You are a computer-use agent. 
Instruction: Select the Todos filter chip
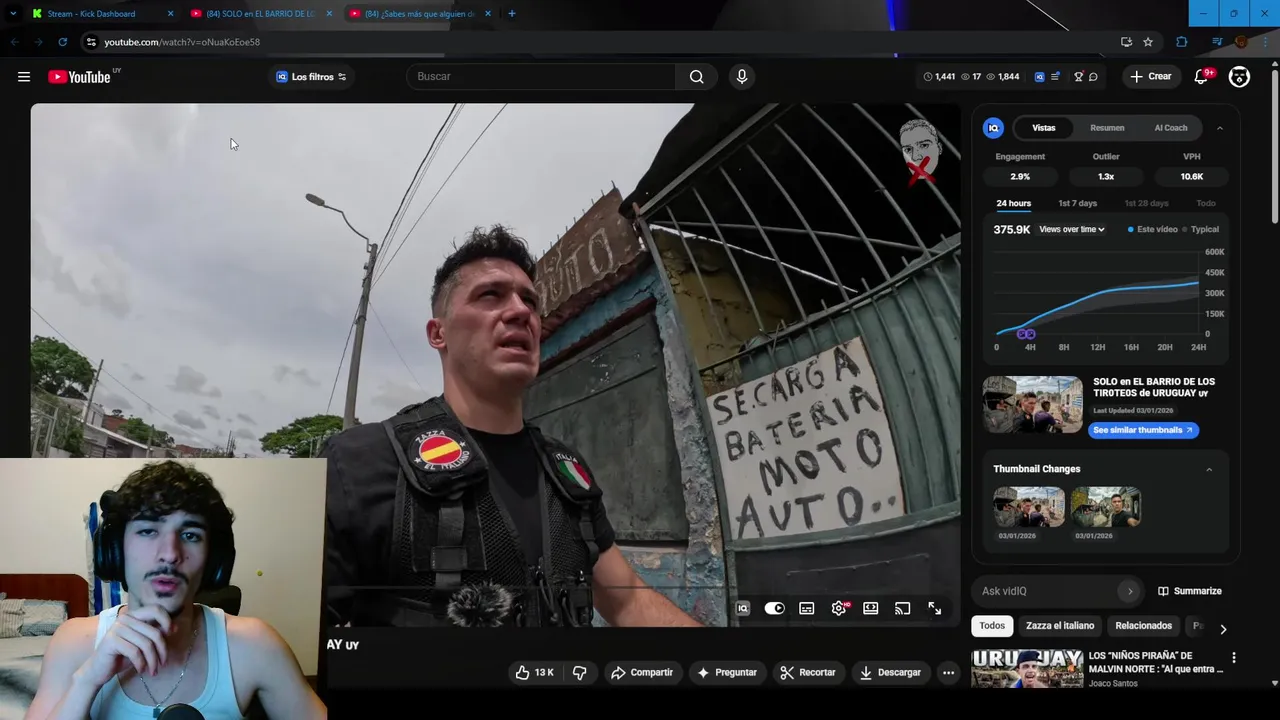(x=992, y=626)
